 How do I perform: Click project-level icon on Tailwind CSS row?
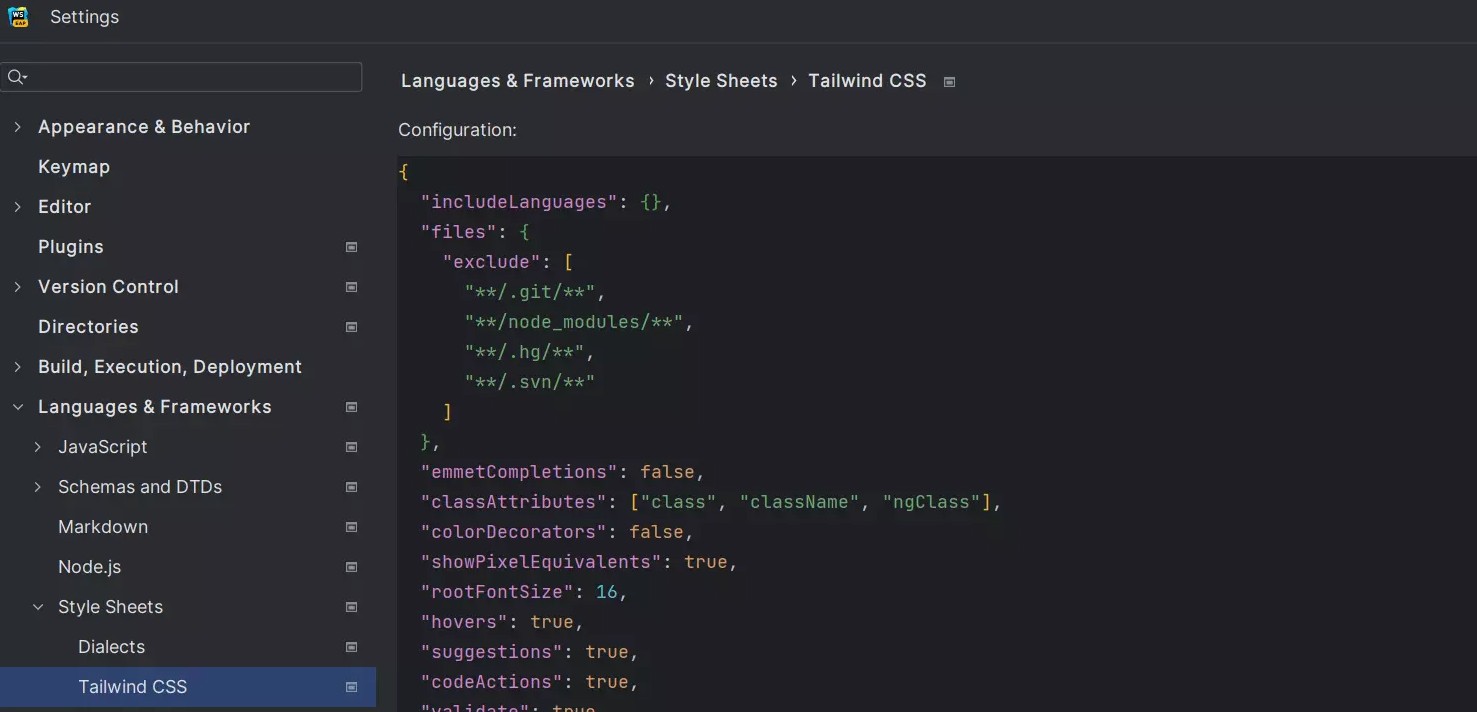(x=351, y=687)
